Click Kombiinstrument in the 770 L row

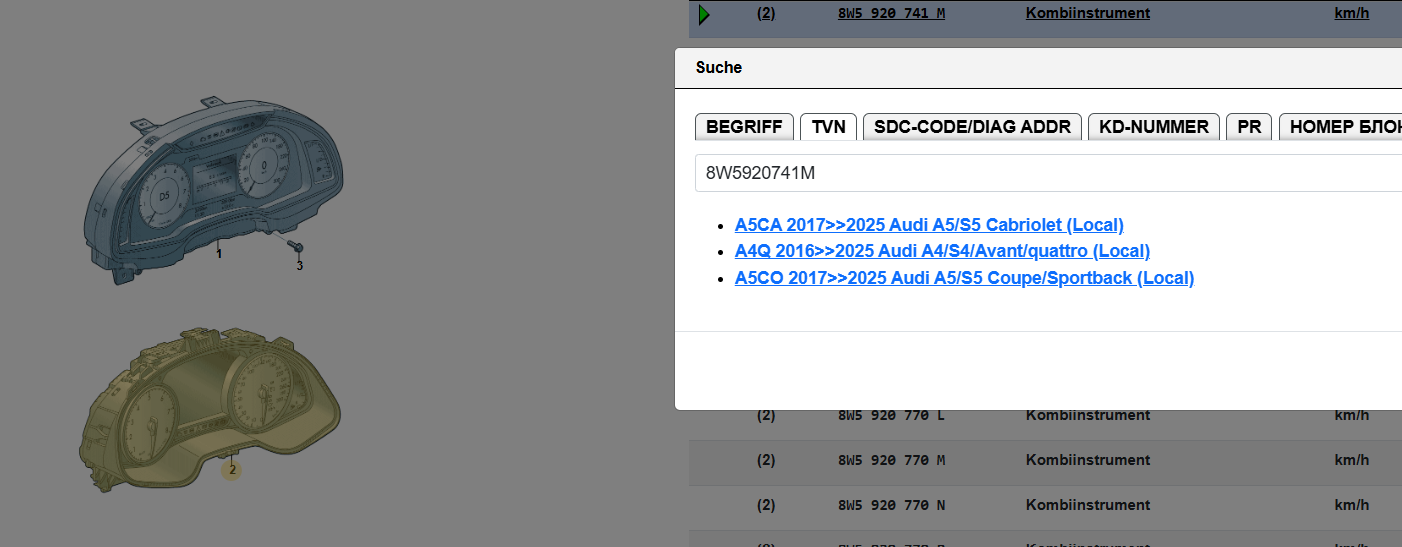(x=1088, y=415)
